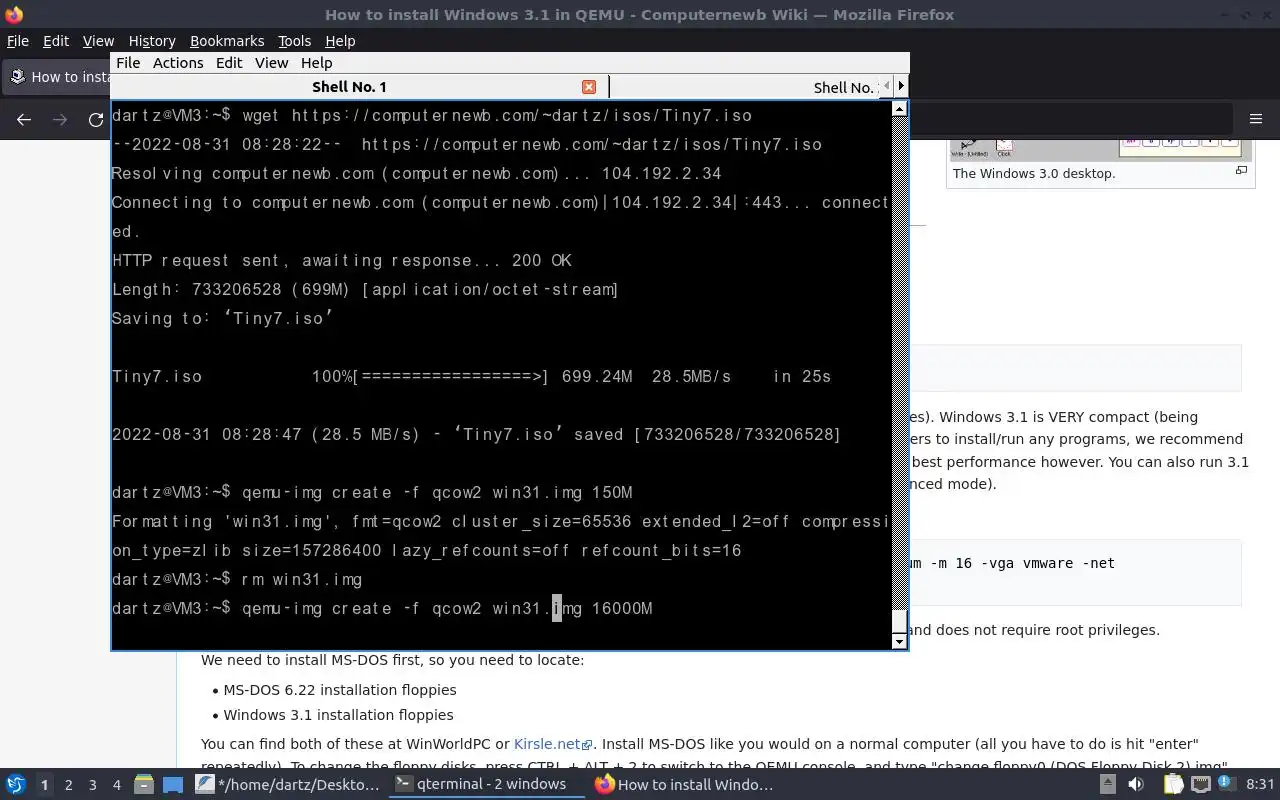Open the removable media eject icon

[x=1108, y=785]
